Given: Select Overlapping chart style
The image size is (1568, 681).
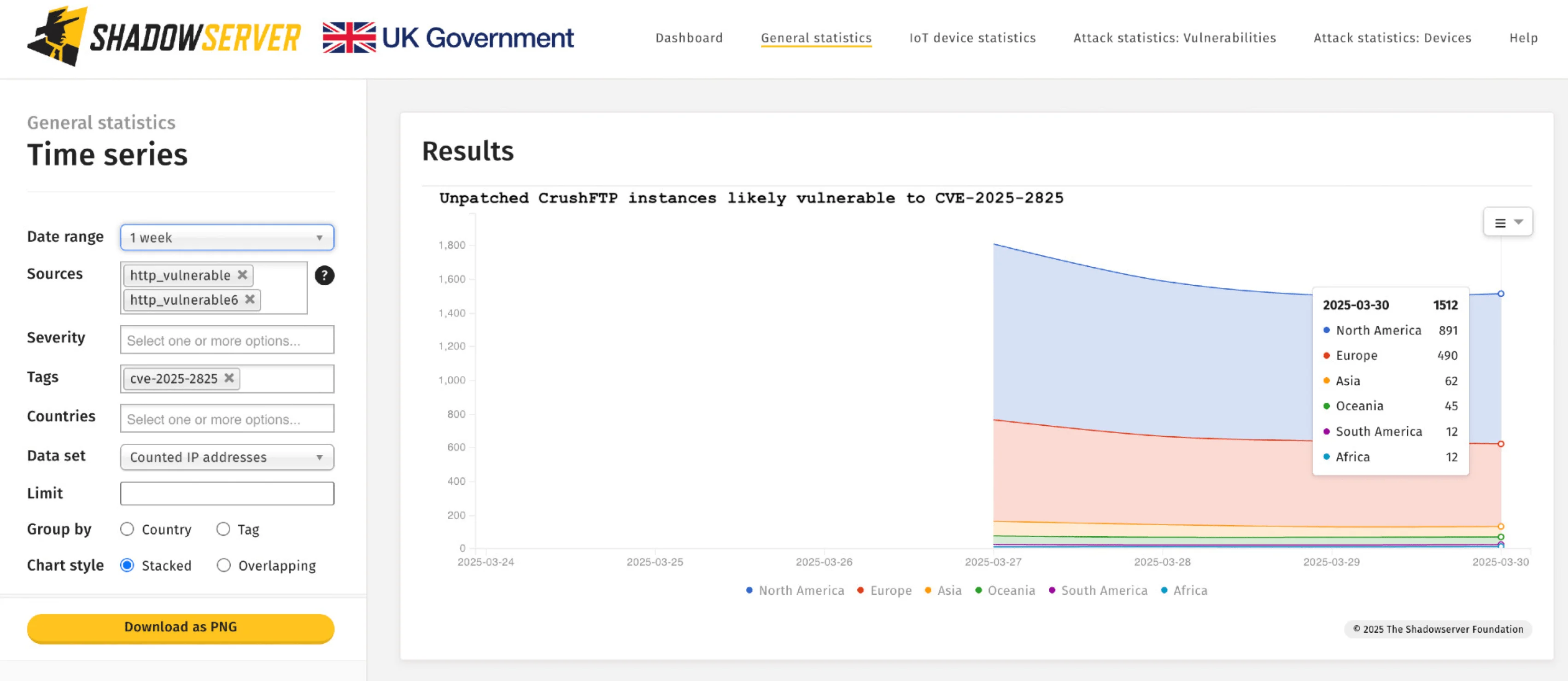Looking at the screenshot, I should point(223,565).
